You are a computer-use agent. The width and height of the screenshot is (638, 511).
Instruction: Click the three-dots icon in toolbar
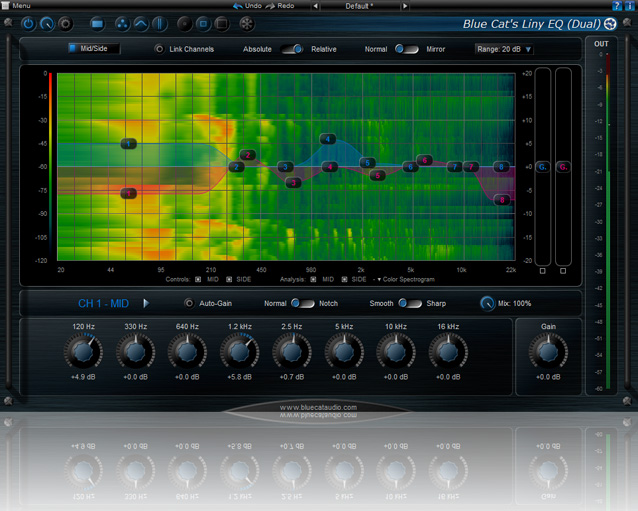click(122, 24)
